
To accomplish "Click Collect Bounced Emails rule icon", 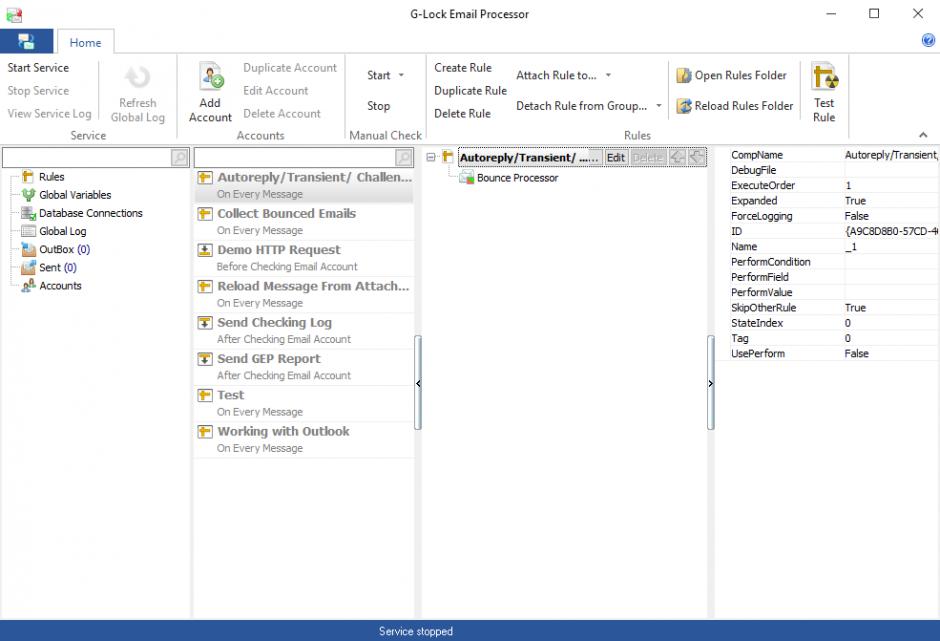I will (x=205, y=214).
